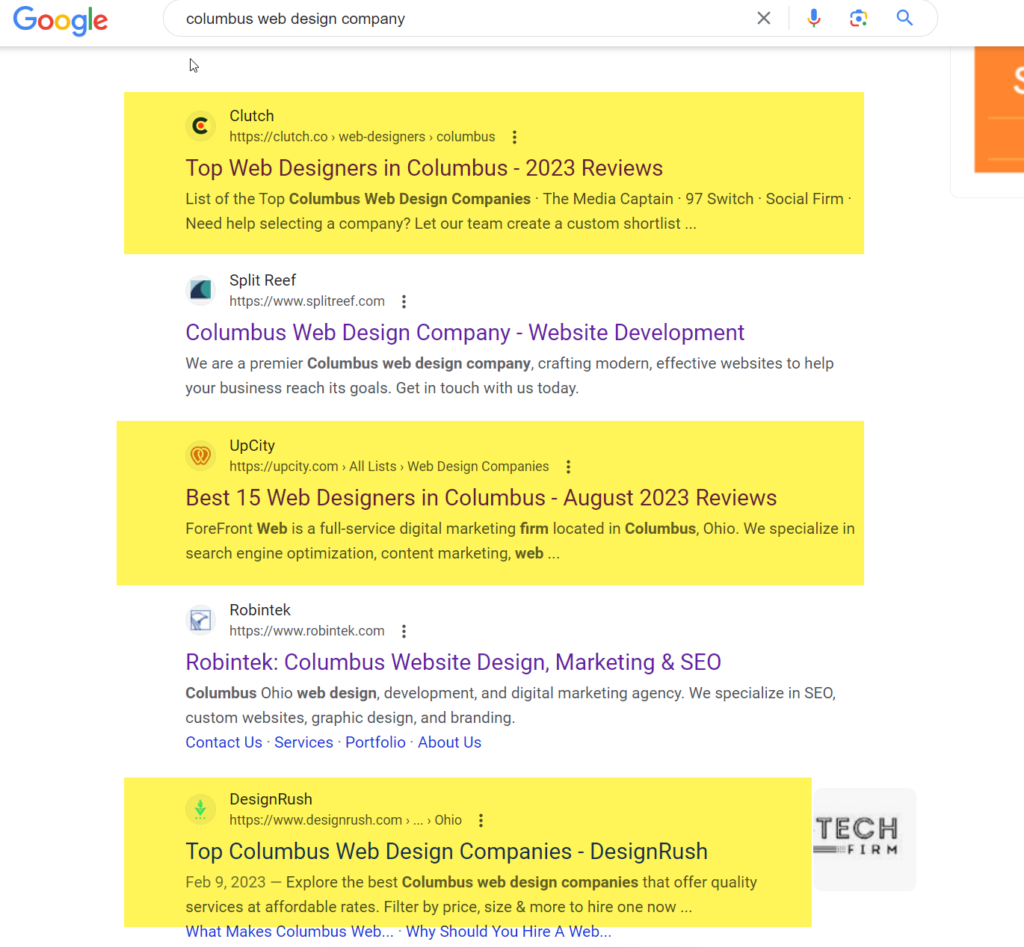Open Robintek's Contact Us sitelink

(223, 742)
